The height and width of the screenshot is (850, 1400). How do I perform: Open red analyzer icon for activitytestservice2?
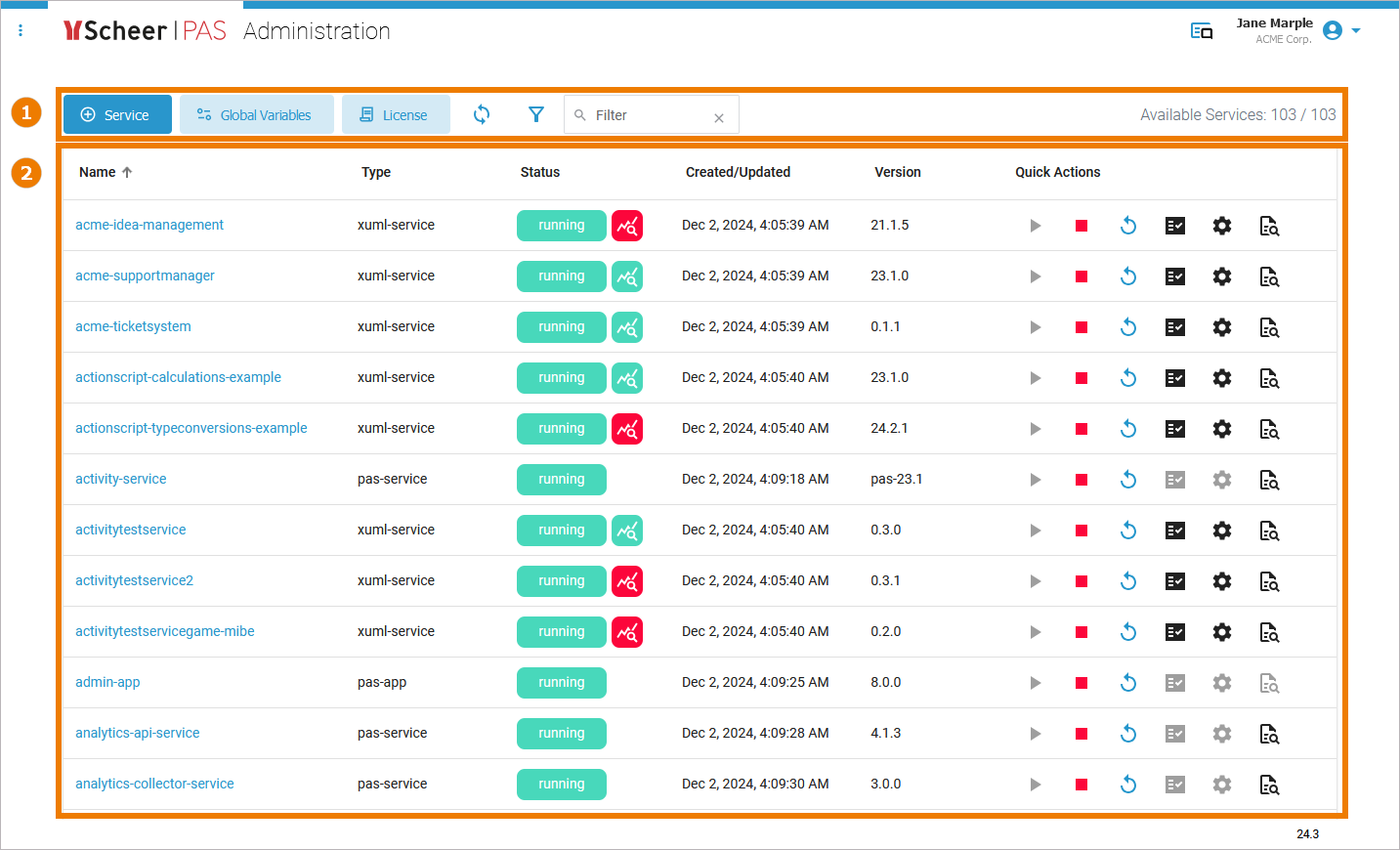point(627,581)
